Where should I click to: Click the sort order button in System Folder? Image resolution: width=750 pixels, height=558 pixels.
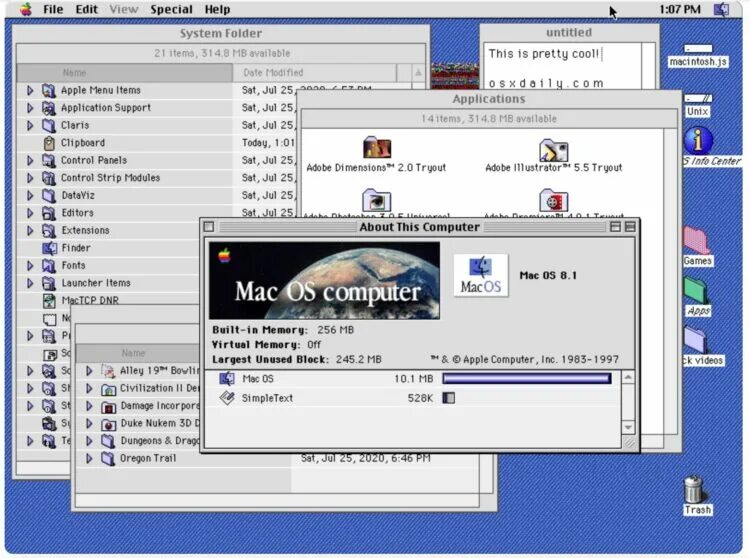click(418, 73)
